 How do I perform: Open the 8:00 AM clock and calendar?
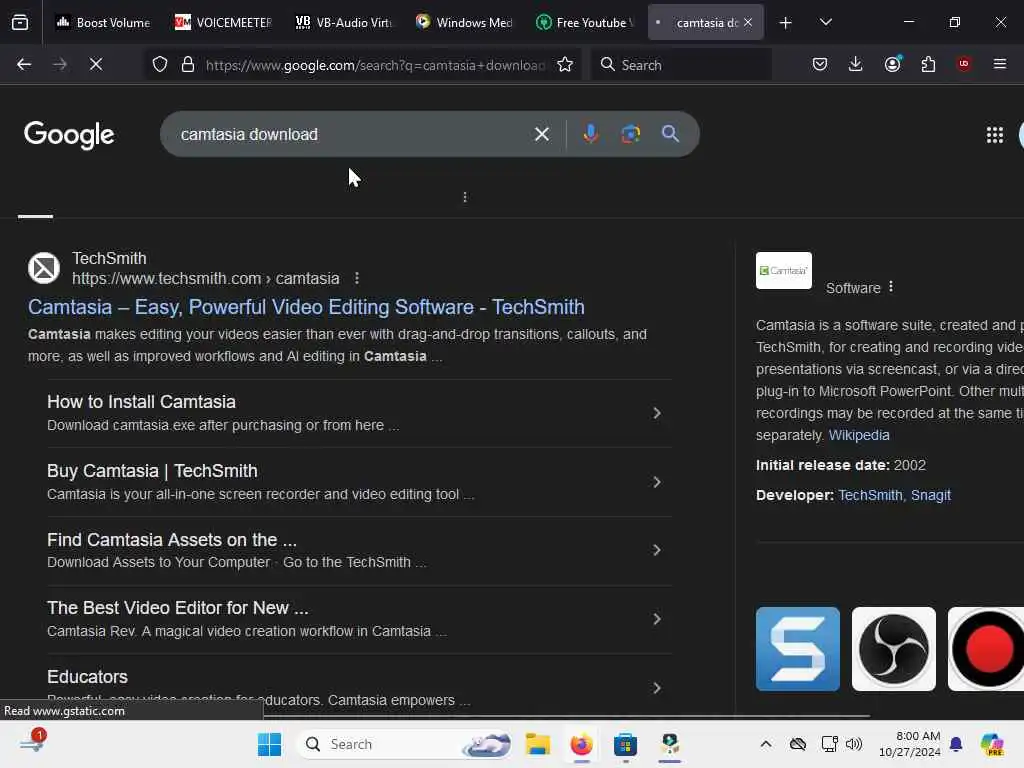click(x=909, y=744)
